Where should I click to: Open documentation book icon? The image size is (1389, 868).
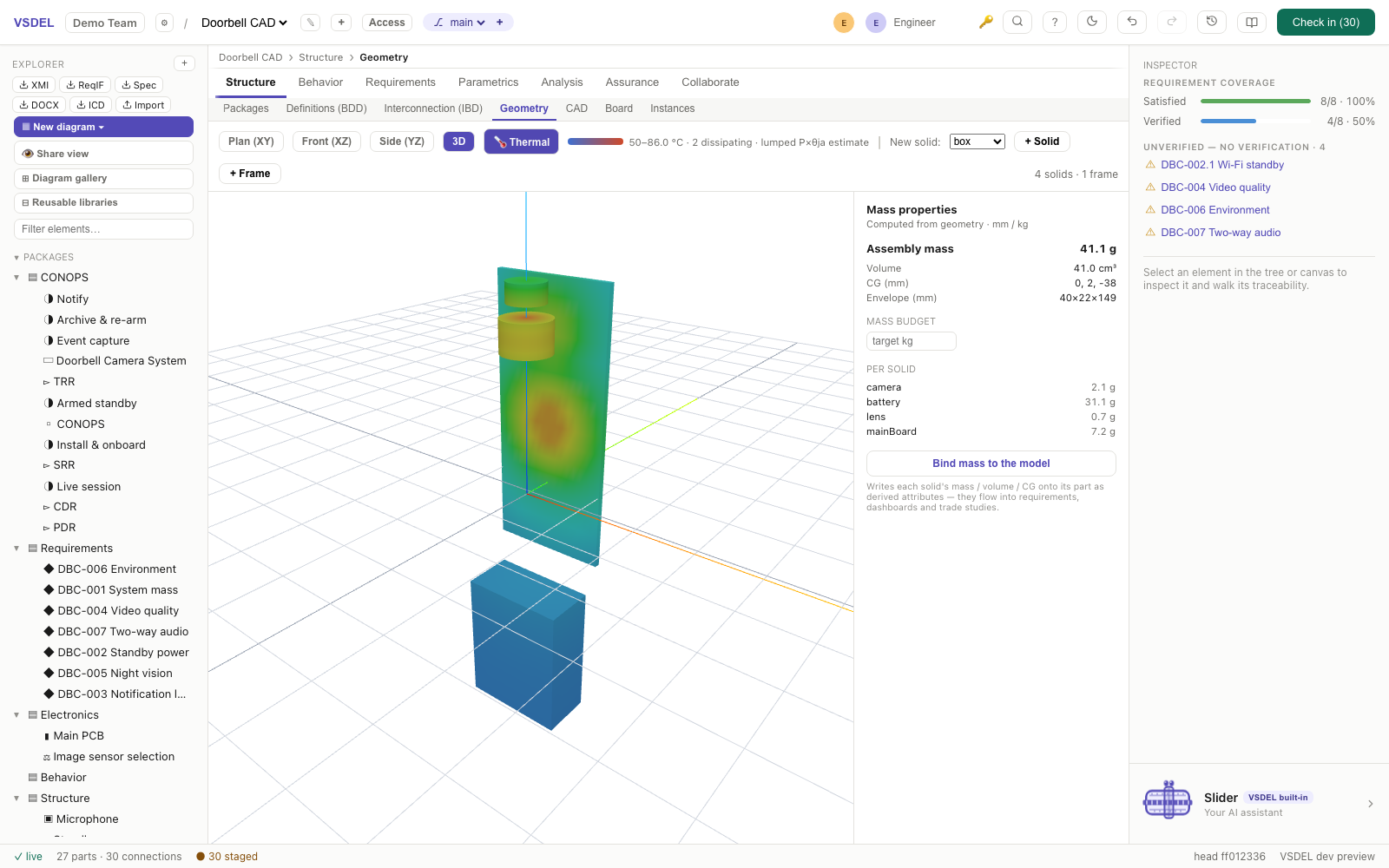coord(1252,23)
